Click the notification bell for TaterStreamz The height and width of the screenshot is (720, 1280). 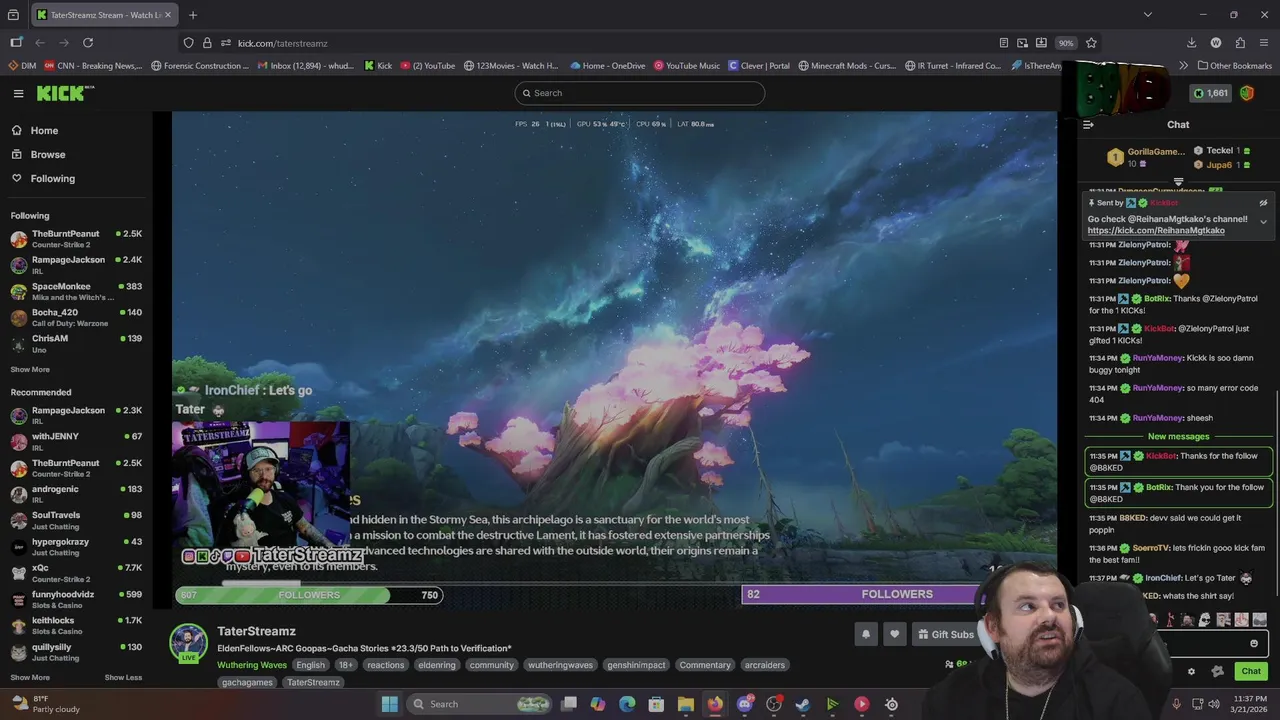pos(866,634)
